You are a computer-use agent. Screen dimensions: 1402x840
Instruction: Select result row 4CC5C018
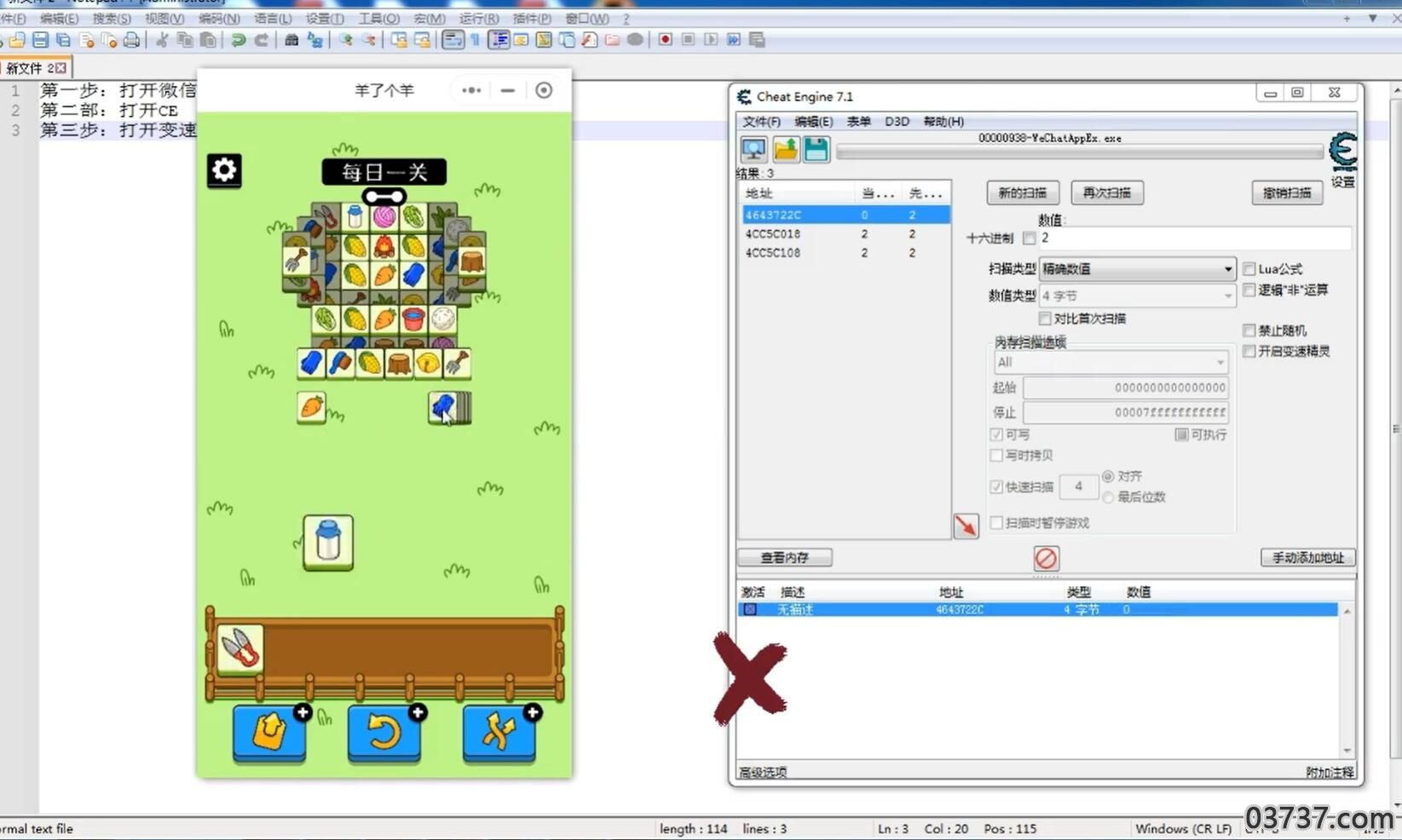pos(845,233)
